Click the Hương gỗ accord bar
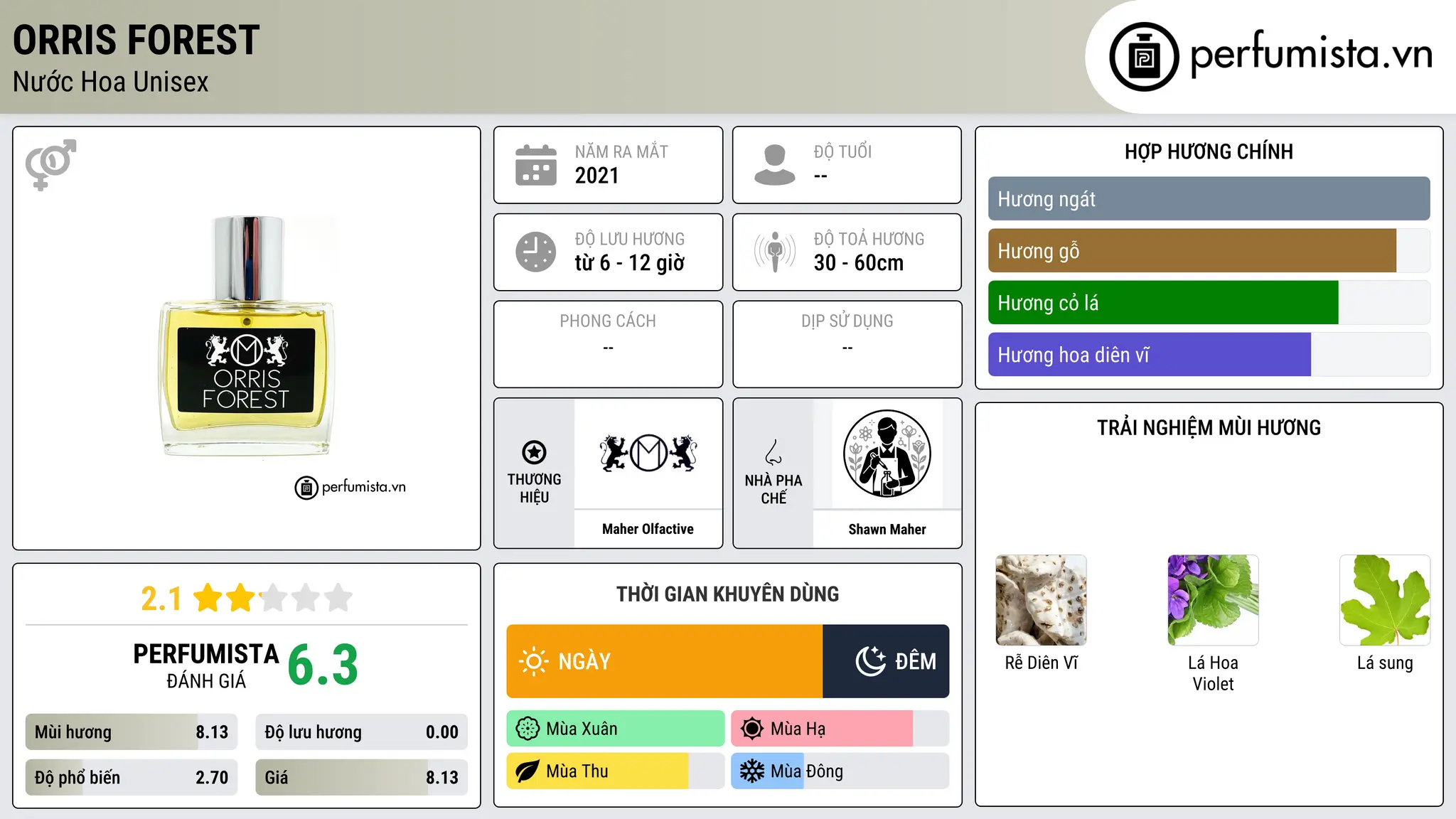 (1209, 251)
